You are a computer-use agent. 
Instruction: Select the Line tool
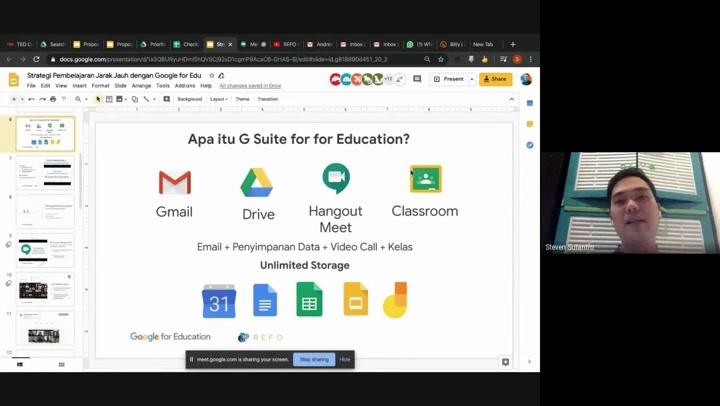[x=146, y=99]
